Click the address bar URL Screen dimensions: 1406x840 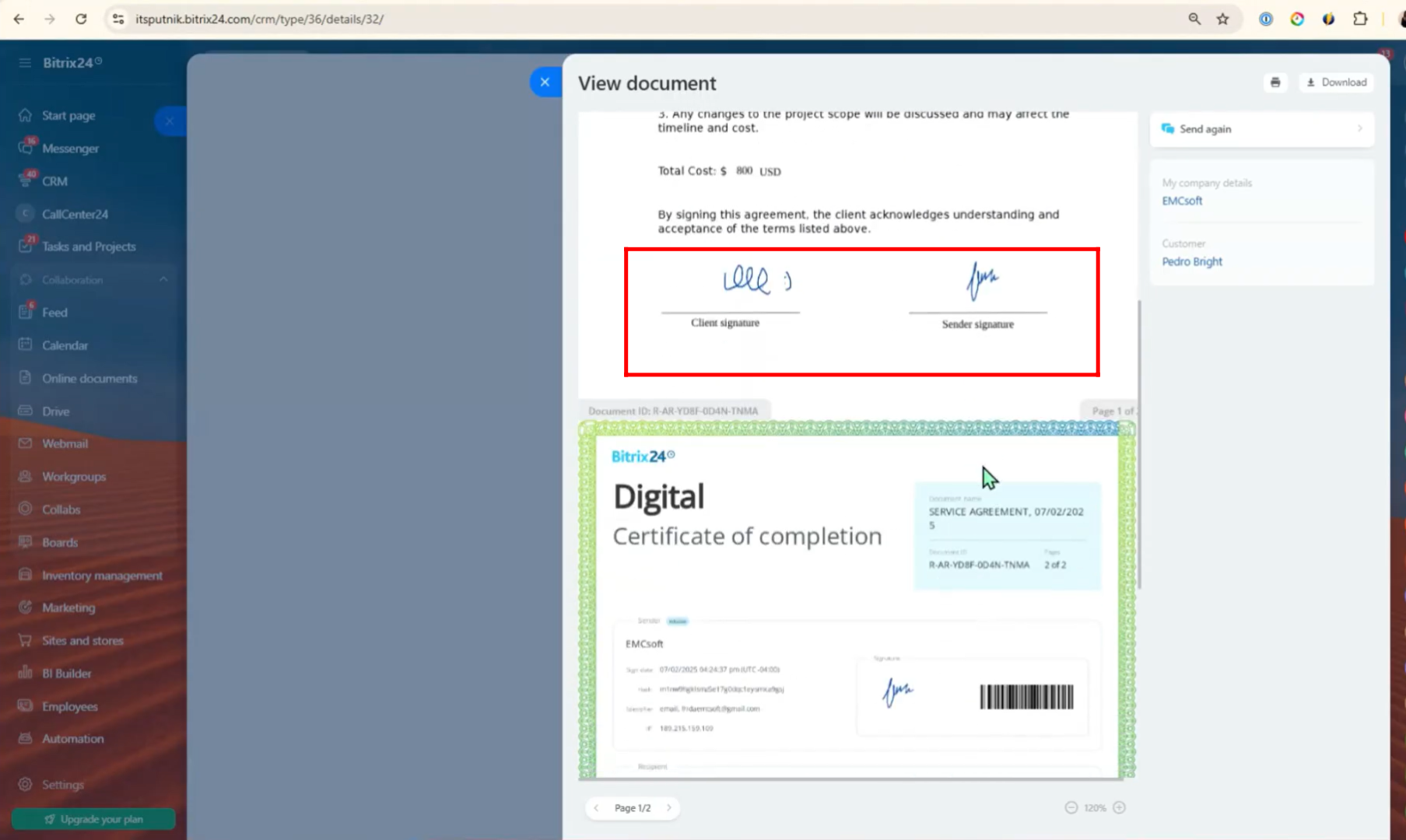pyautogui.click(x=259, y=19)
